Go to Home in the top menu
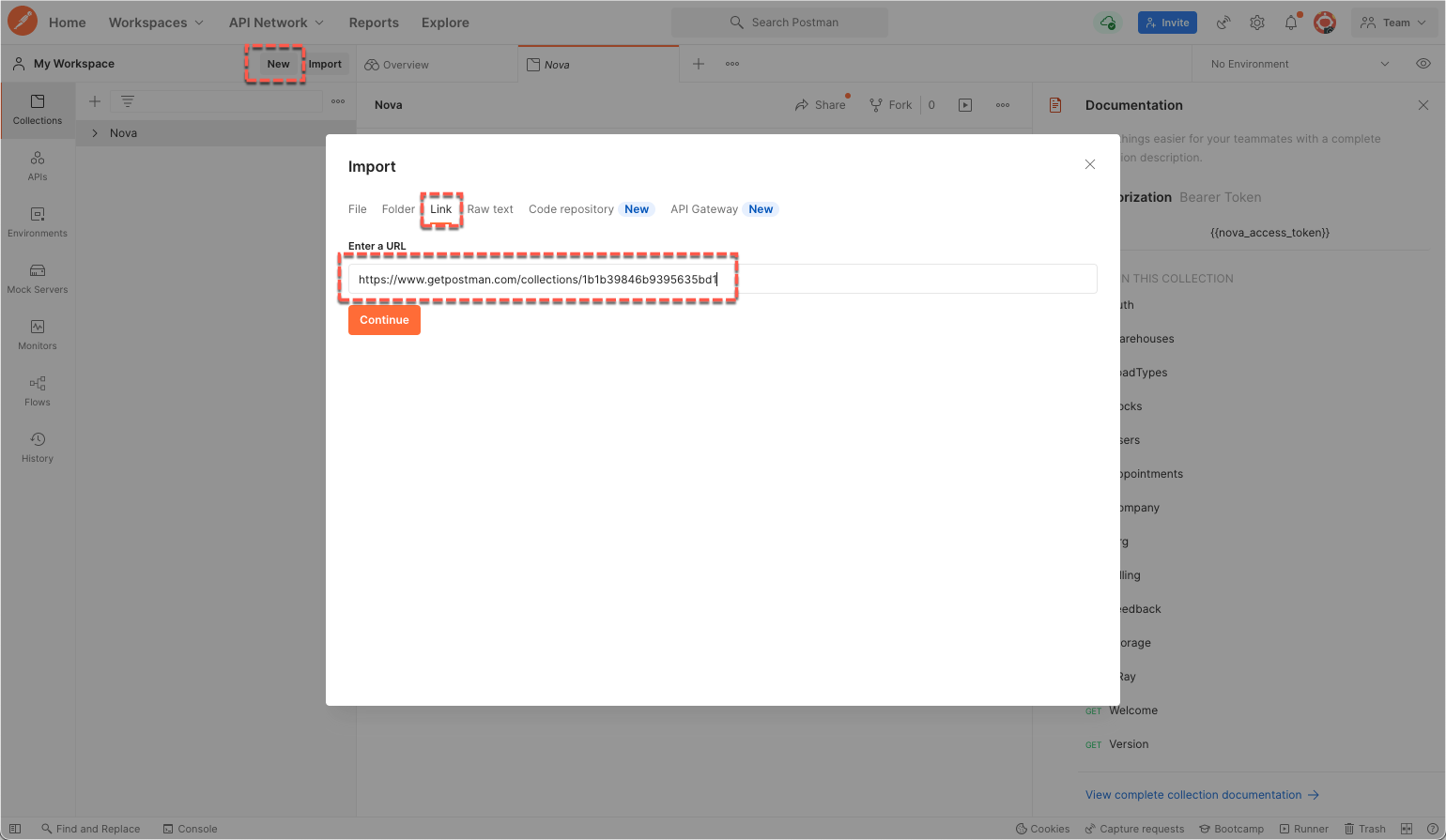The height and width of the screenshot is (840, 1446). click(67, 23)
